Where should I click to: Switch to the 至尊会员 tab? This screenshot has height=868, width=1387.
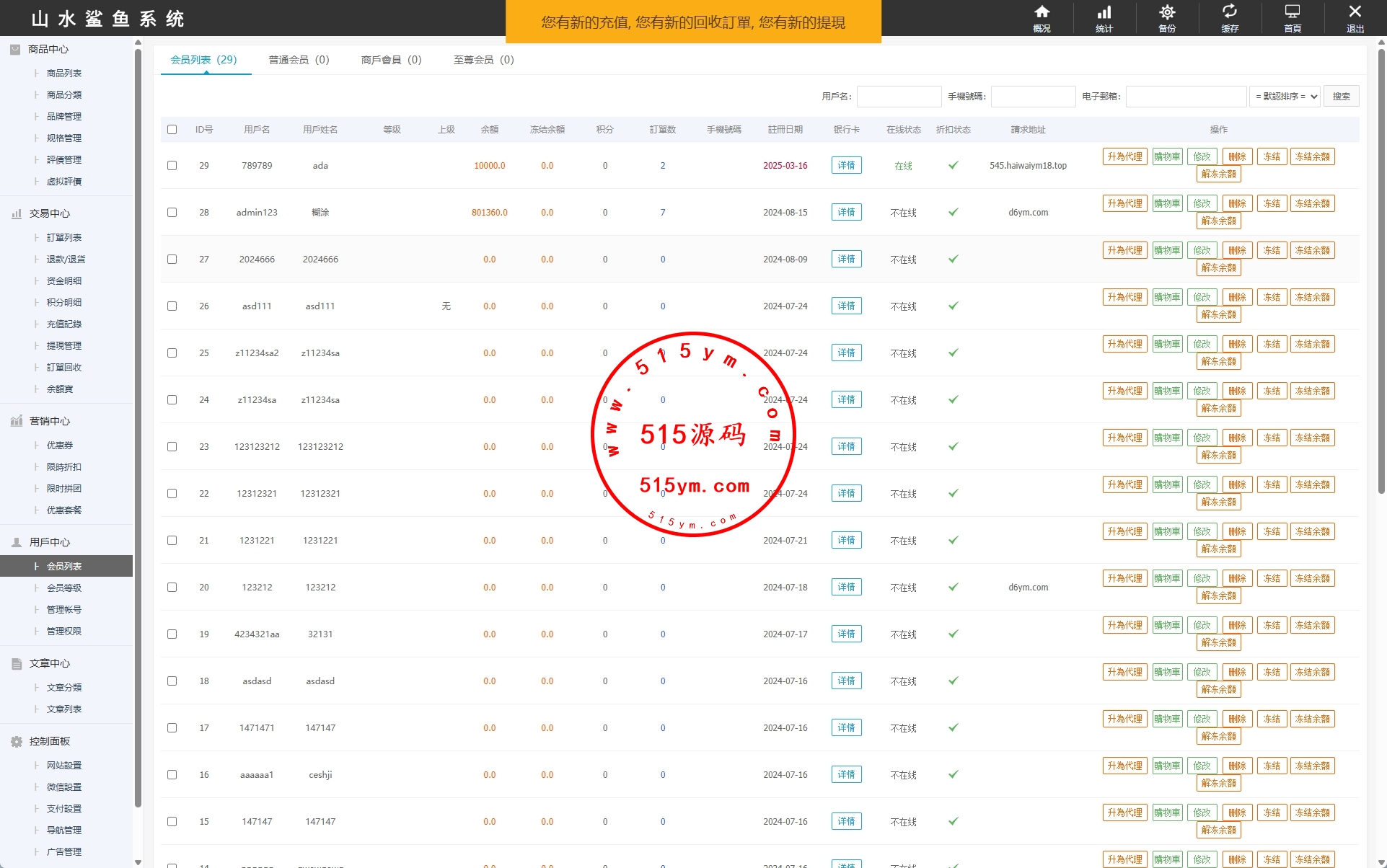pyautogui.click(x=483, y=60)
